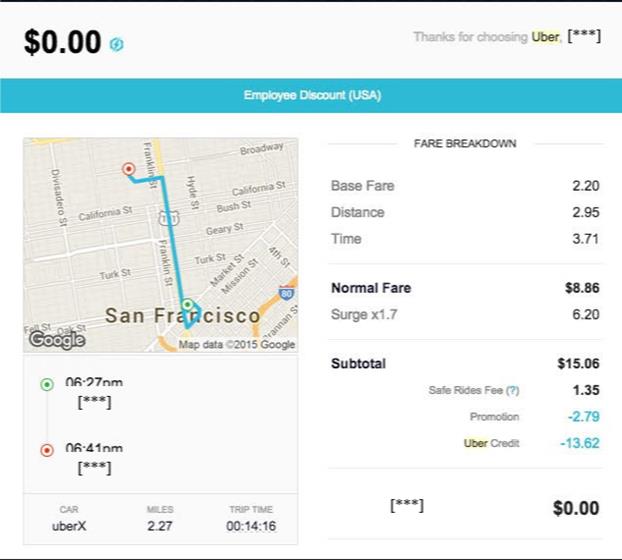
Task: Click the green pickup dot beside 06:27pm
Action: pyautogui.click(x=46, y=384)
